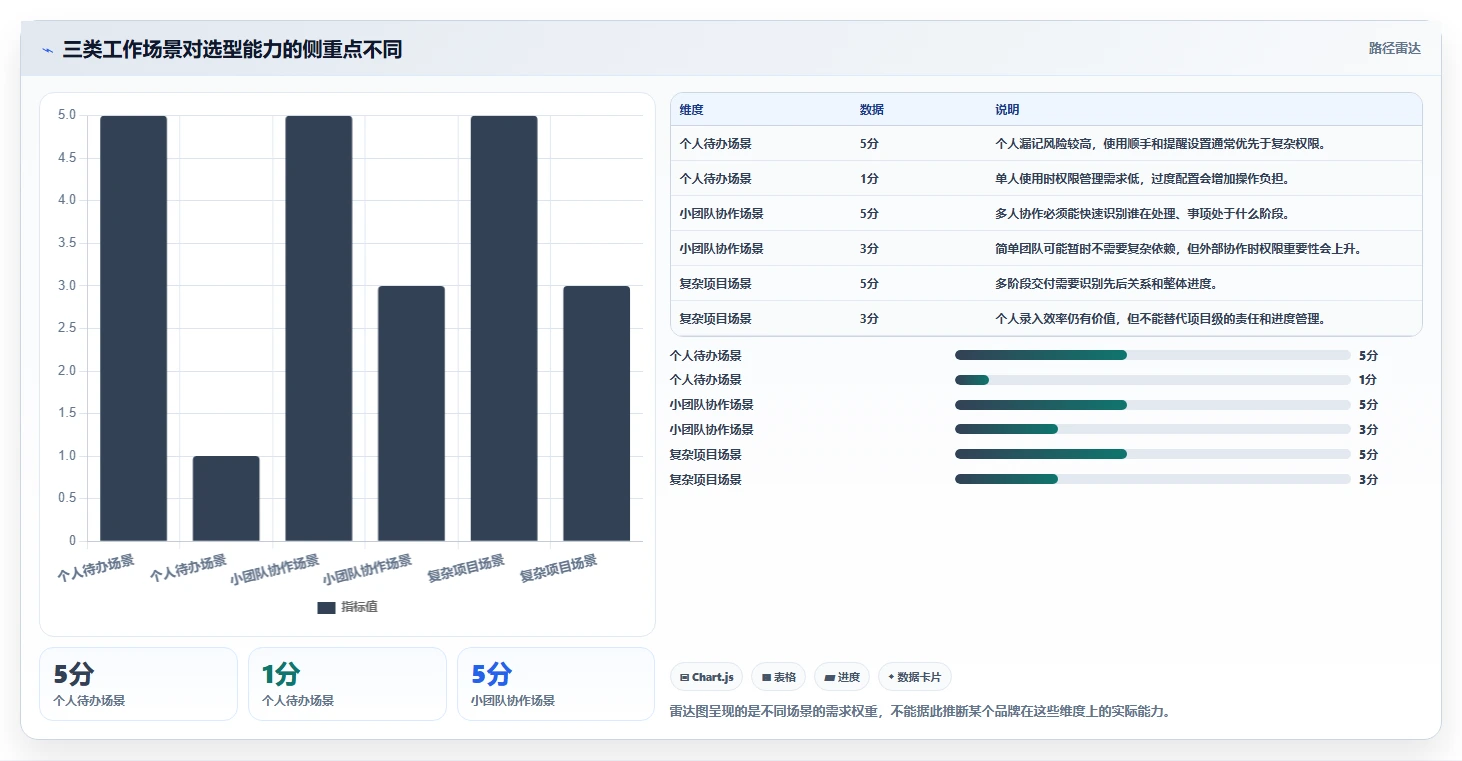Select the 数据卡片 chip
This screenshot has height=761, width=1462.
[x=914, y=677]
